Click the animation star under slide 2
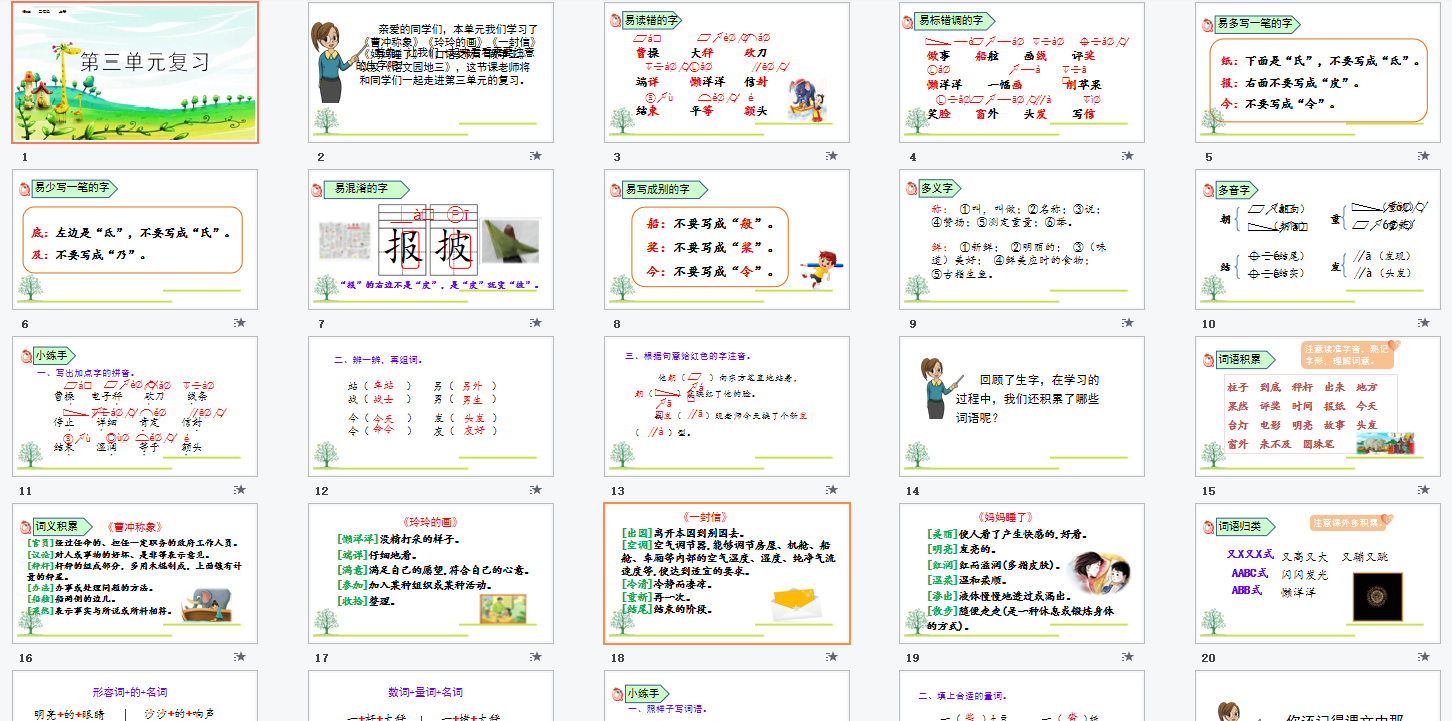This screenshot has height=721, width=1452. coord(536,156)
